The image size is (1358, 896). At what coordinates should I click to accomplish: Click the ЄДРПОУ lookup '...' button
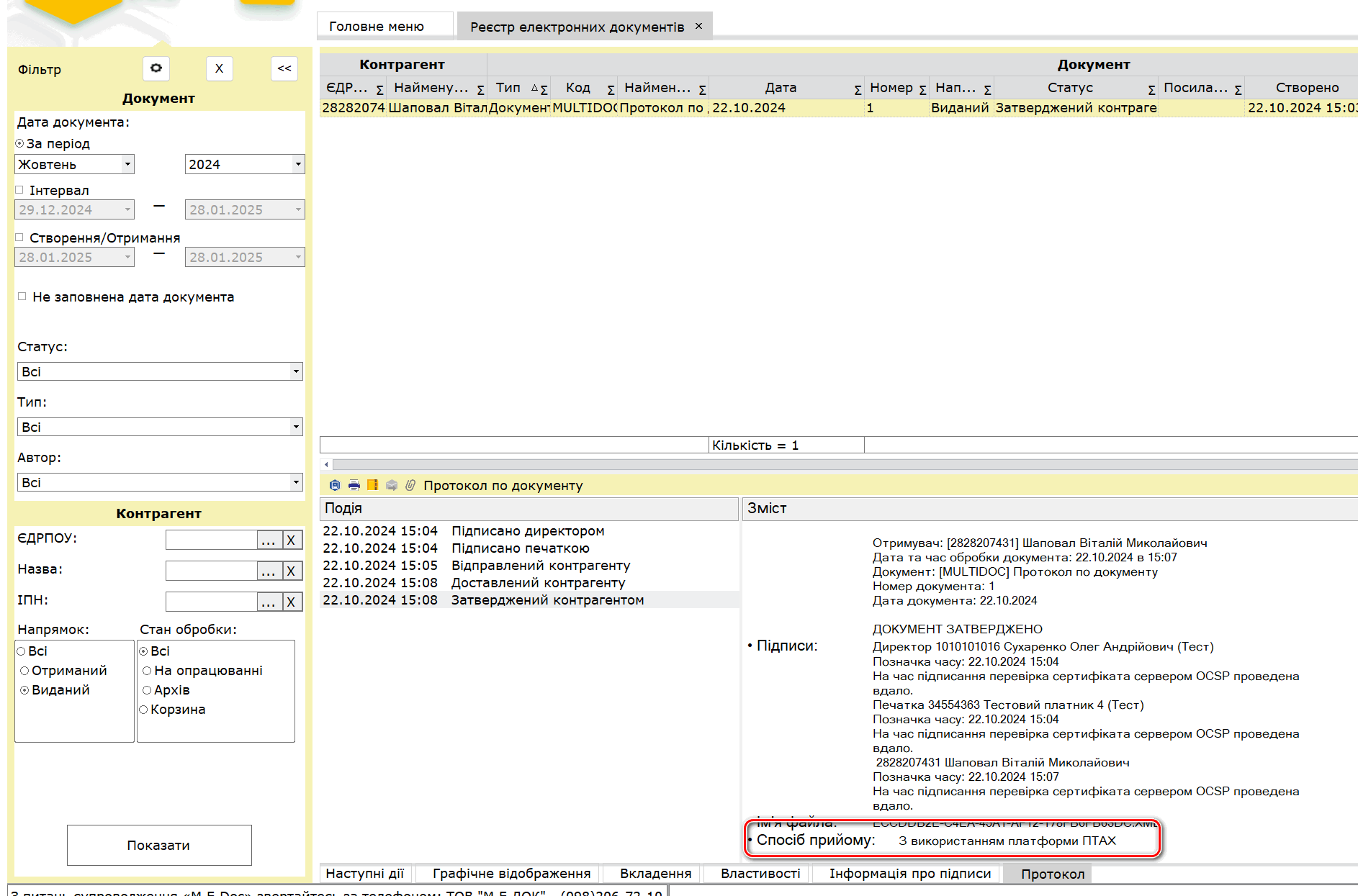click(x=269, y=540)
